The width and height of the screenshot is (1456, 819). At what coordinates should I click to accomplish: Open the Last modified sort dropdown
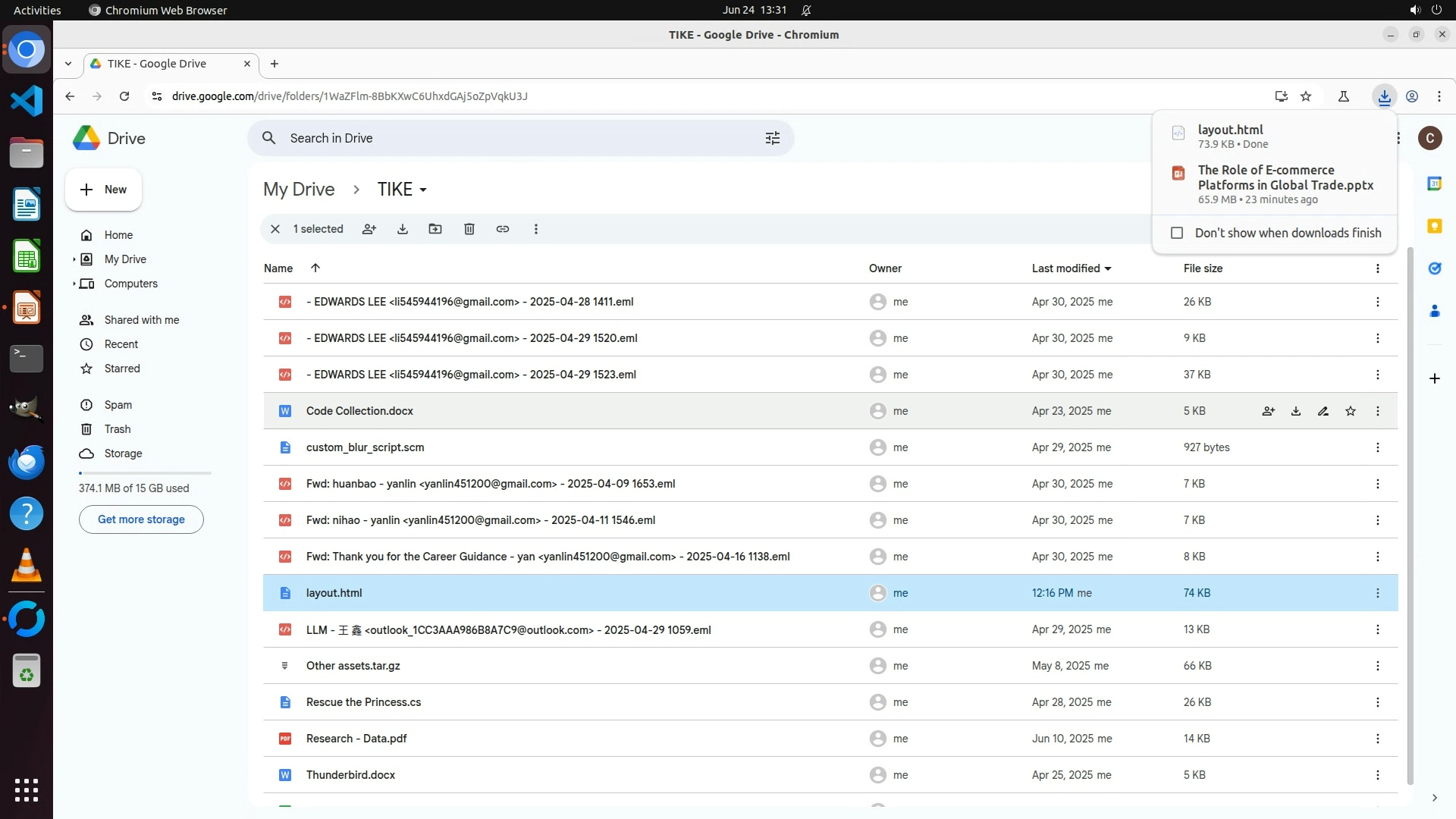tap(1108, 268)
